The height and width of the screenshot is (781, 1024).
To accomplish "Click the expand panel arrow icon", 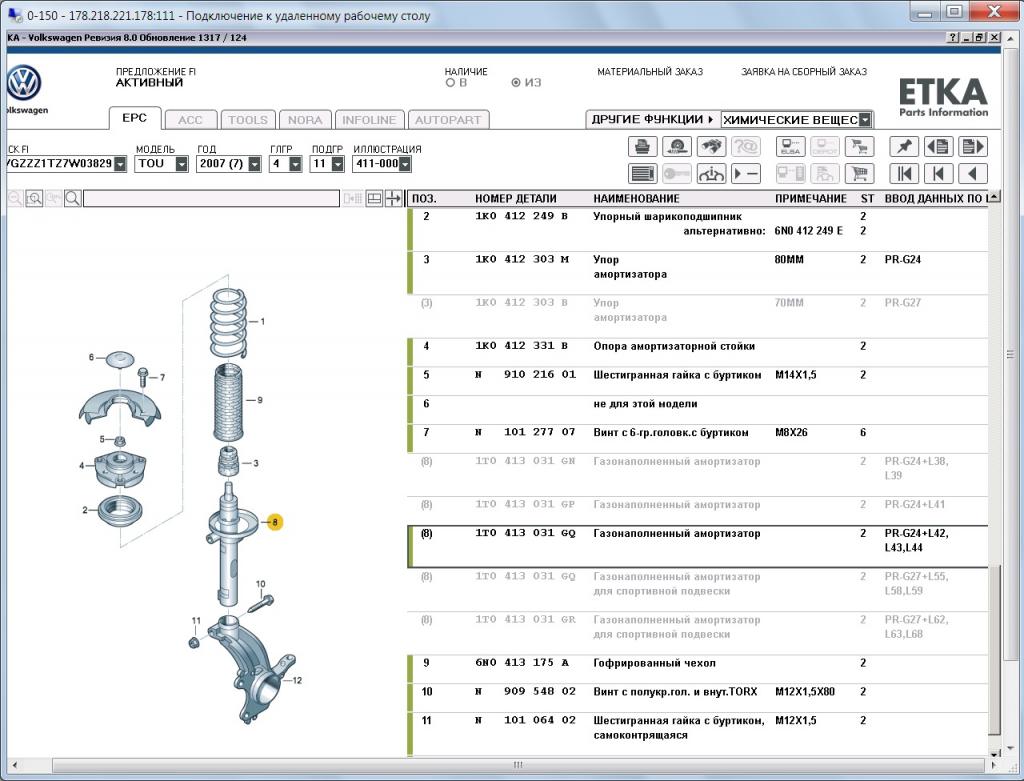I will coord(393,199).
